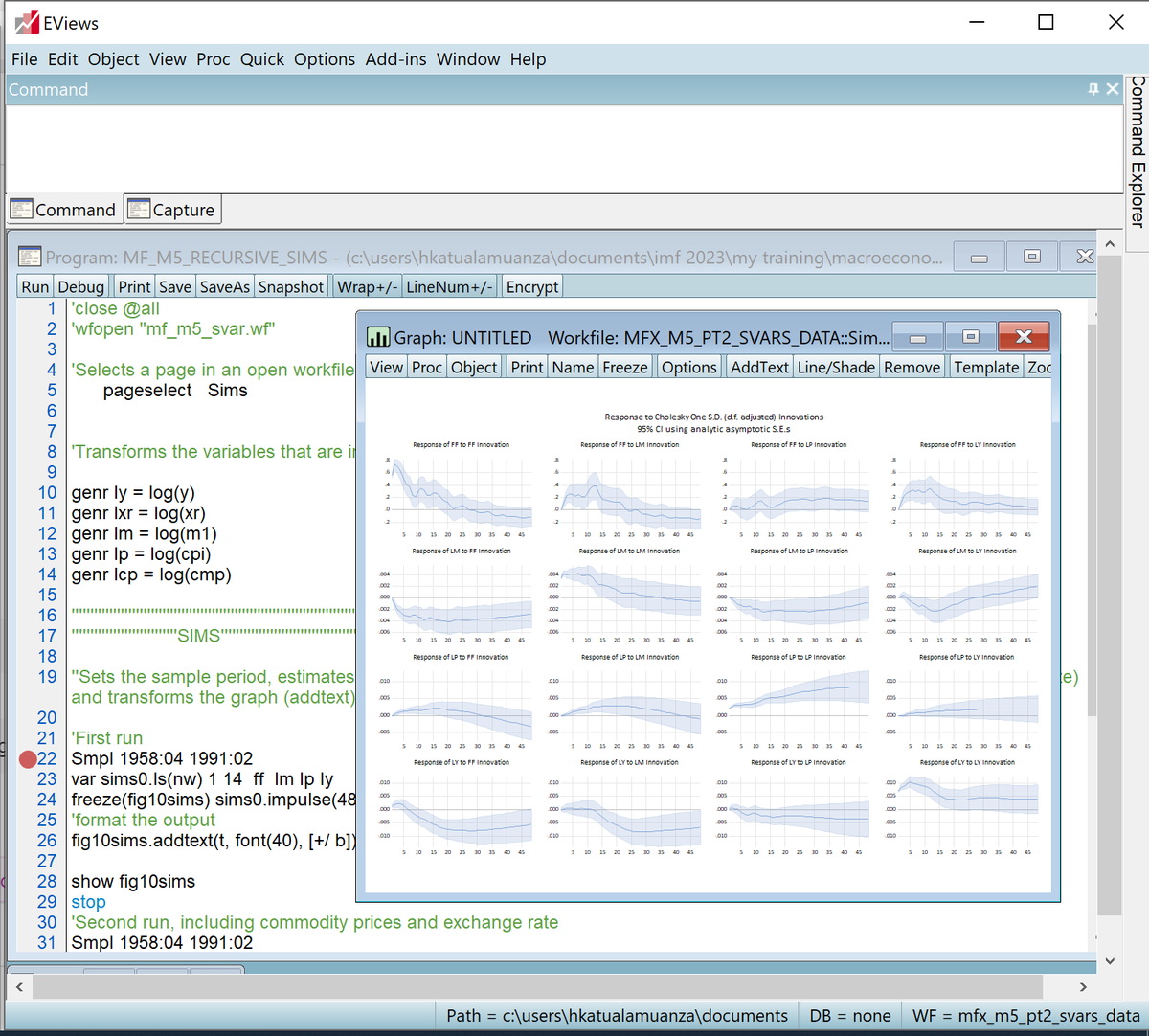Click the program window document icon
Viewport: 1149px width, 1036px height.
pos(30,257)
